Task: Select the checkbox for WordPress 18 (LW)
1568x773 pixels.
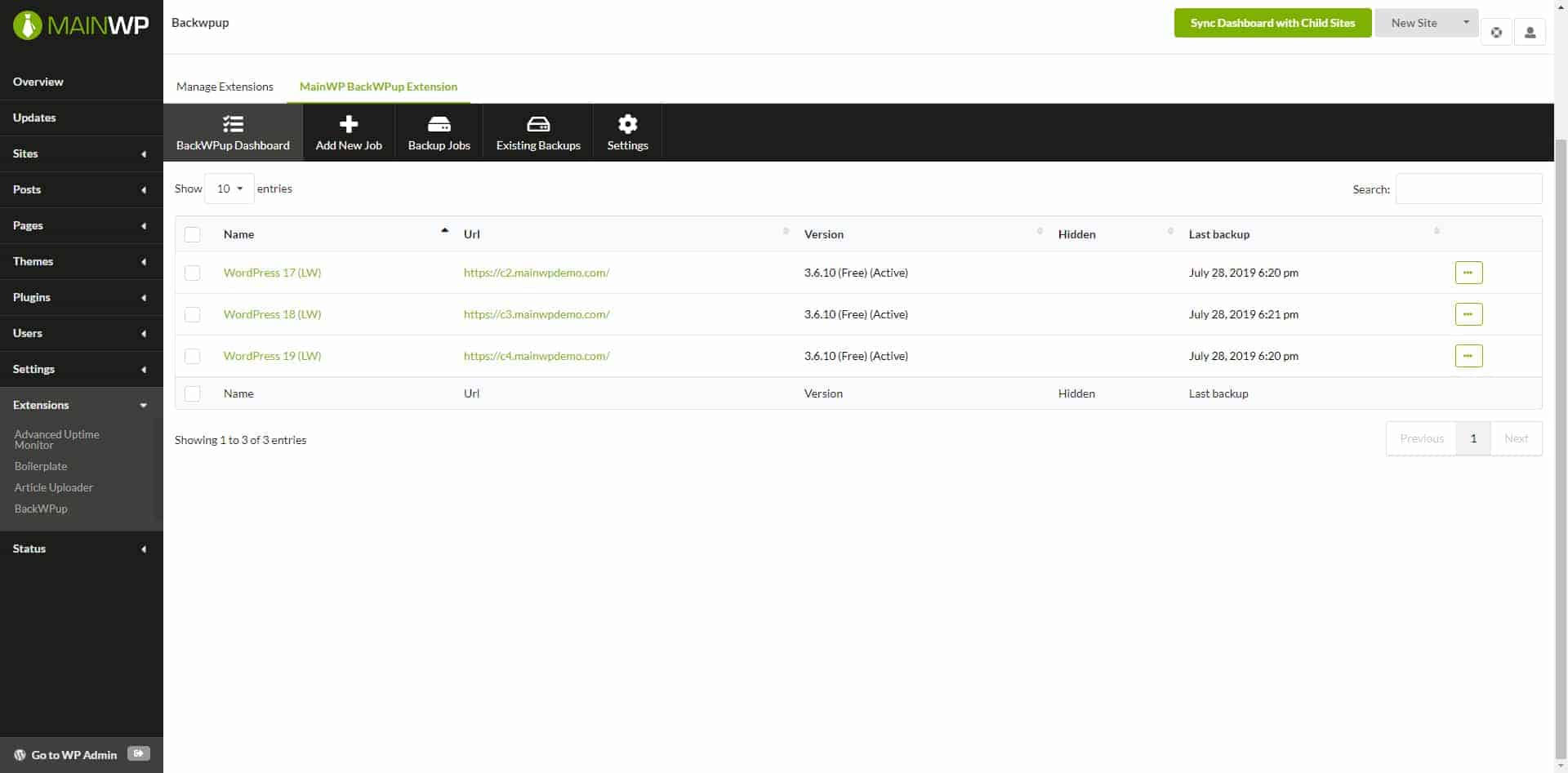Action: 193,314
